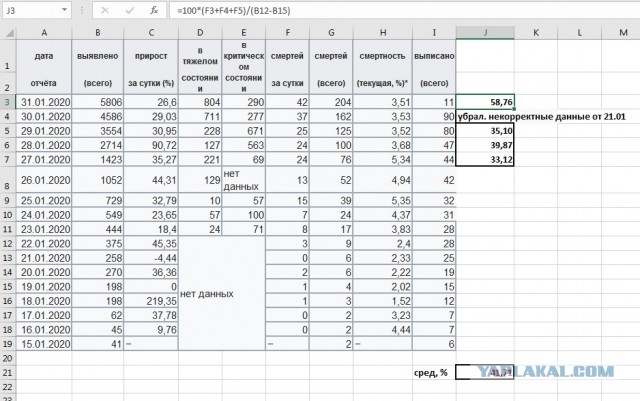640x401 pixels.
Task: Select column H header
Action: coord(383,33)
